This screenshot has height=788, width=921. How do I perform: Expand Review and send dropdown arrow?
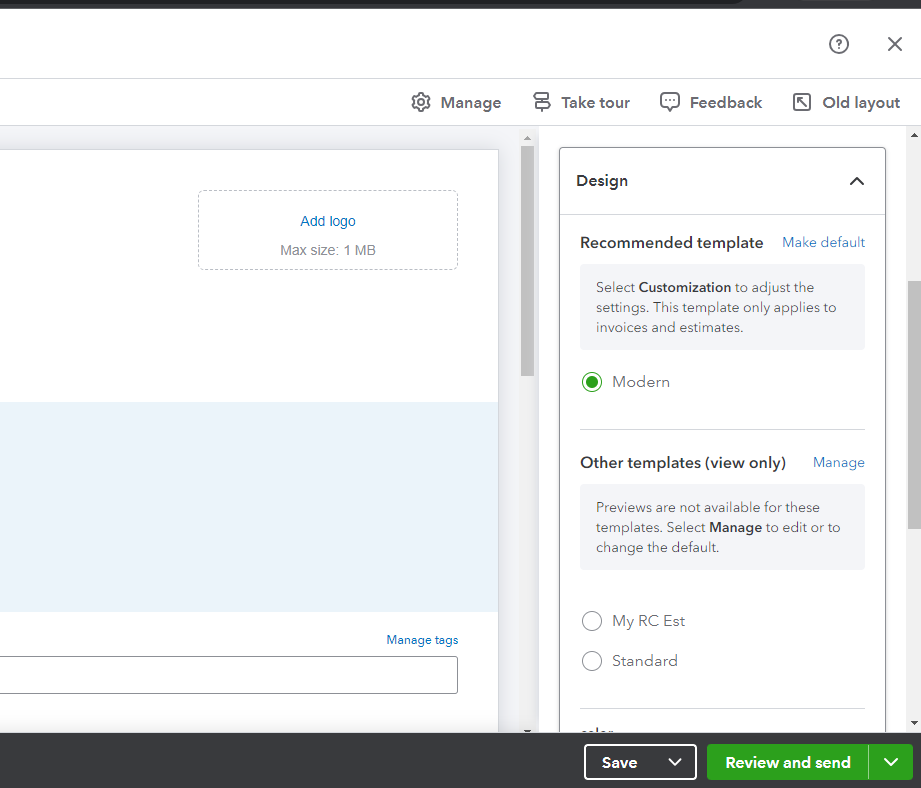[x=891, y=762]
